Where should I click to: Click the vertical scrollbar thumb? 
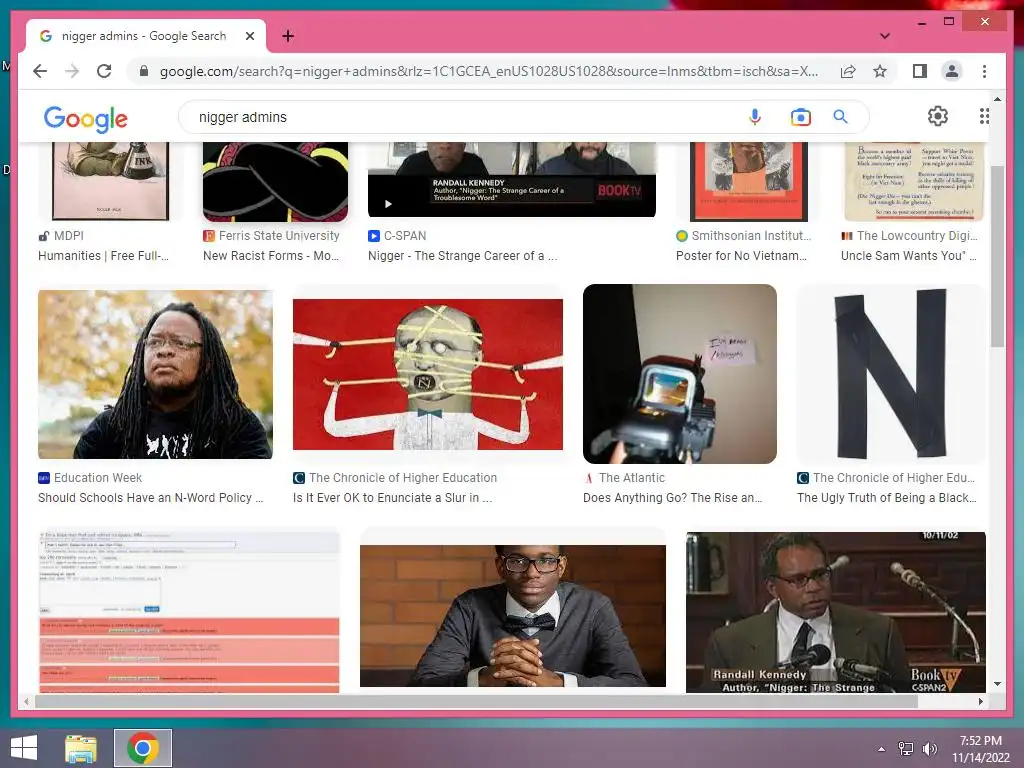tap(997, 256)
